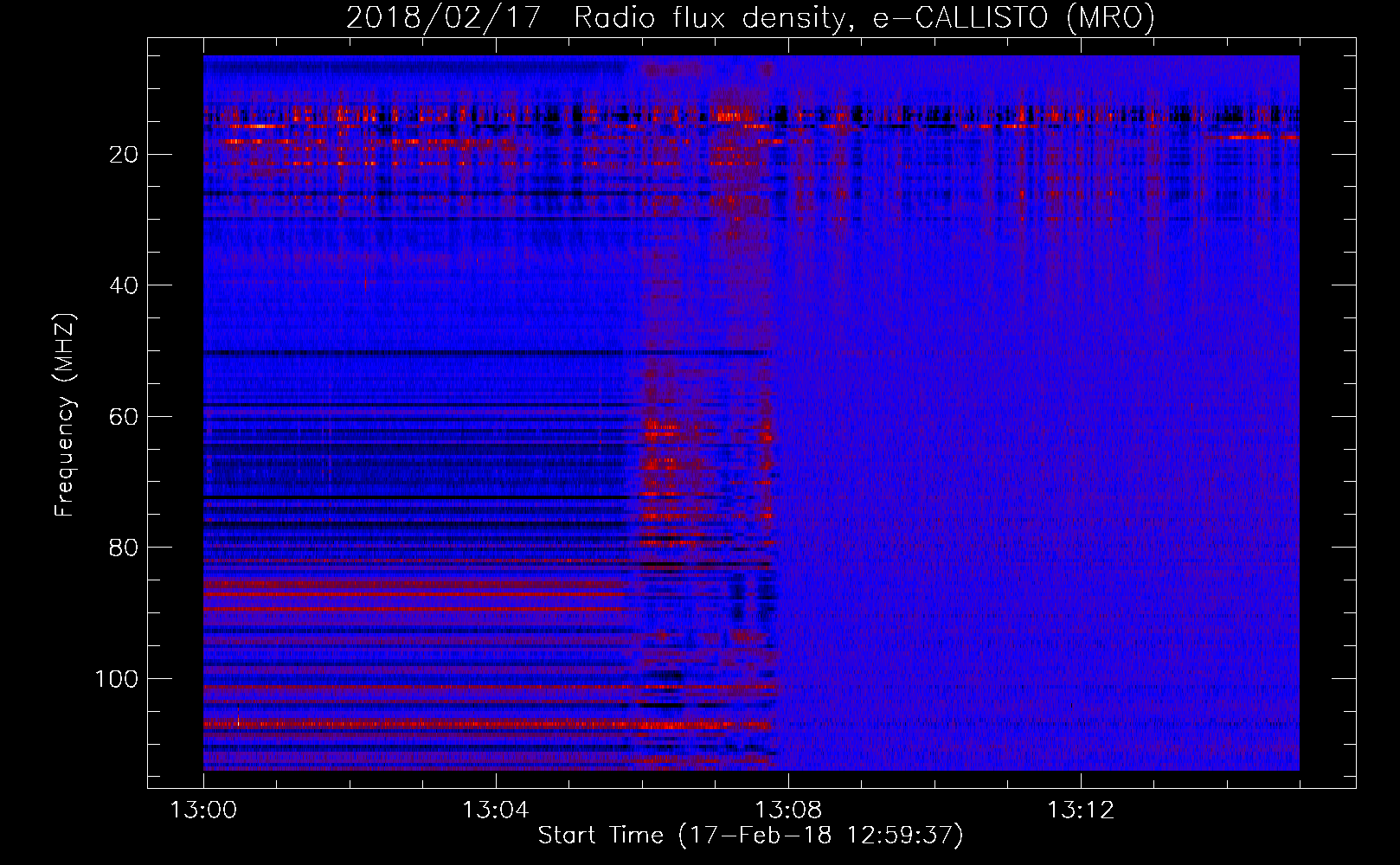This screenshot has height=865, width=1400.
Task: Click the 13:00 time tick label
Action: (x=203, y=811)
